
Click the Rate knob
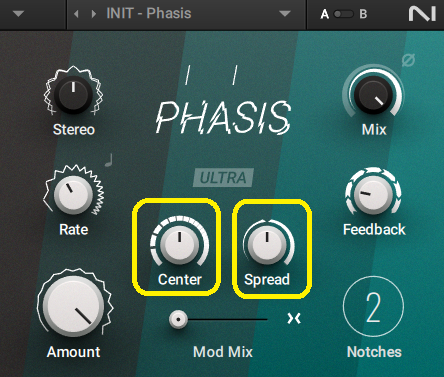tap(73, 195)
